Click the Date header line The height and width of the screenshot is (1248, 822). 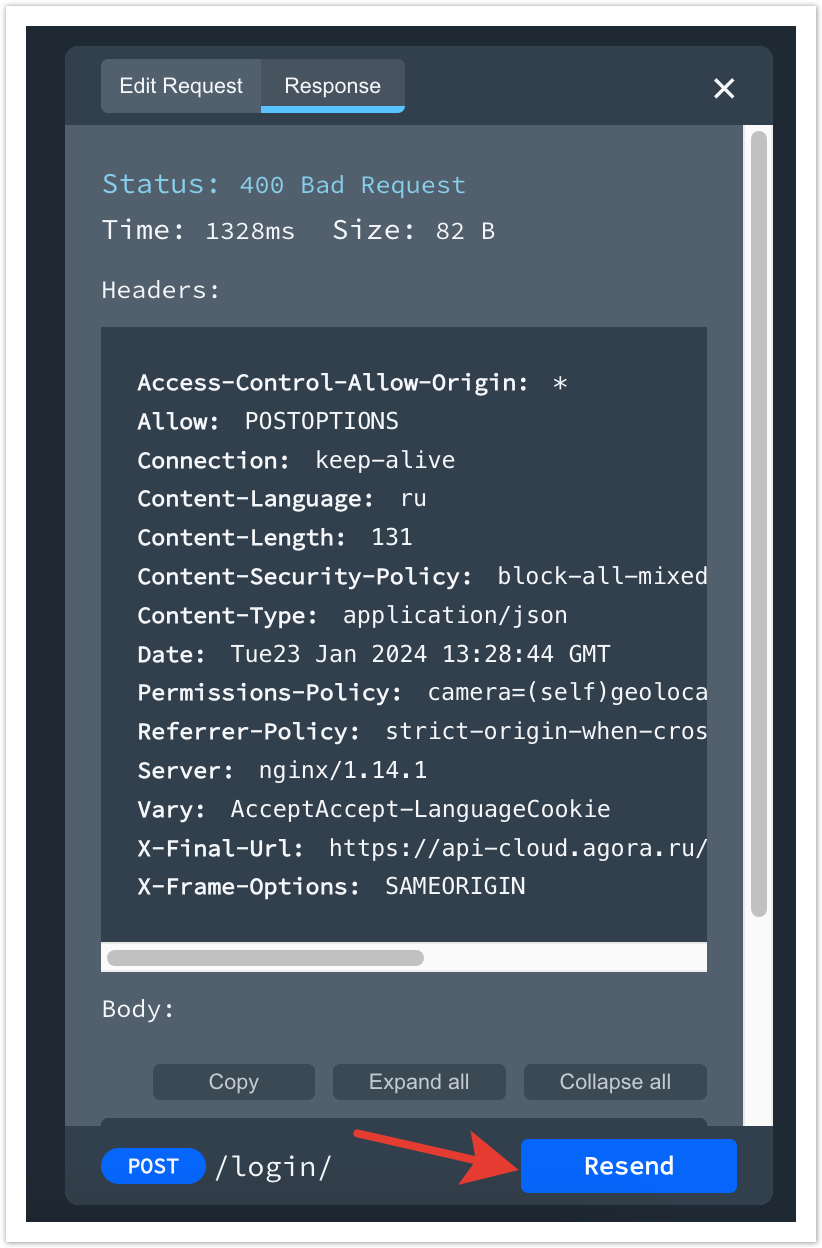click(x=373, y=655)
